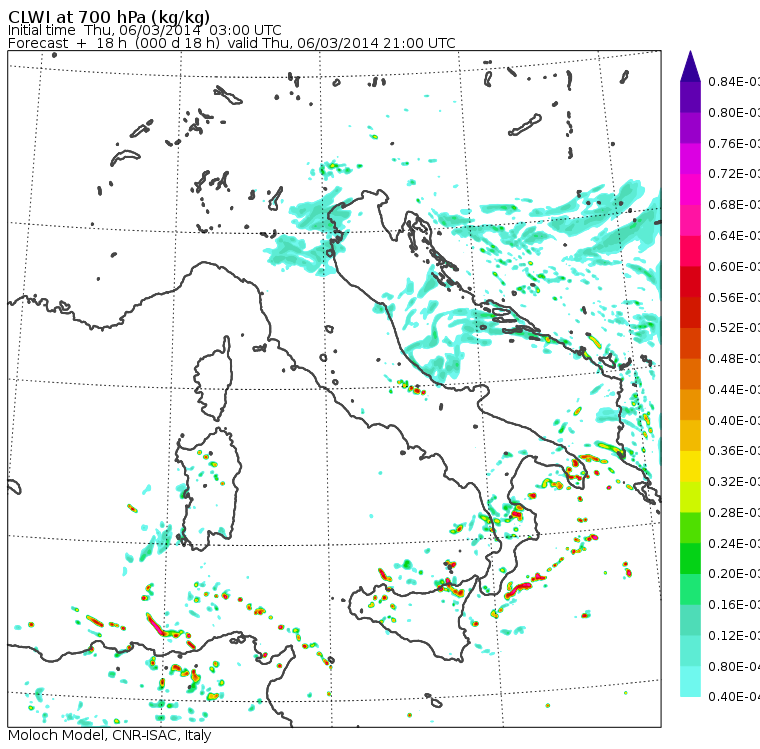This screenshot has height=749, width=760.
Task: Click the title "CLWI at 700 hPa (kg/kg)"
Action: tap(109, 17)
